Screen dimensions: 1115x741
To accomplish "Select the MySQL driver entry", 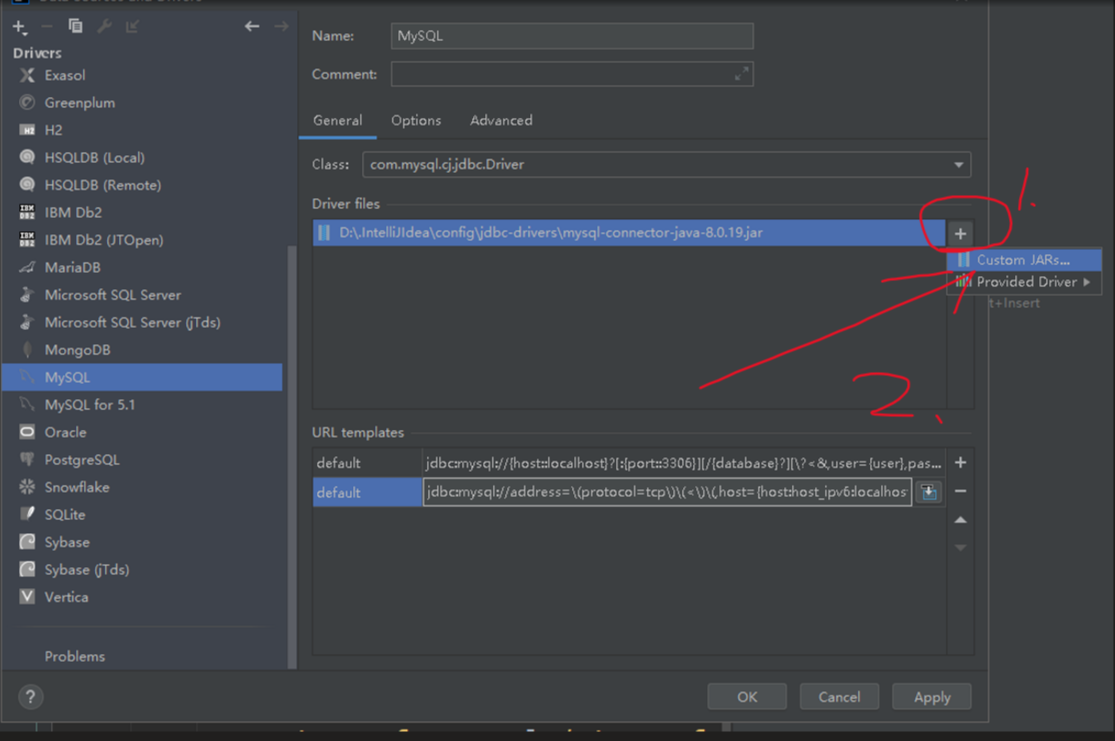I will (x=142, y=378).
